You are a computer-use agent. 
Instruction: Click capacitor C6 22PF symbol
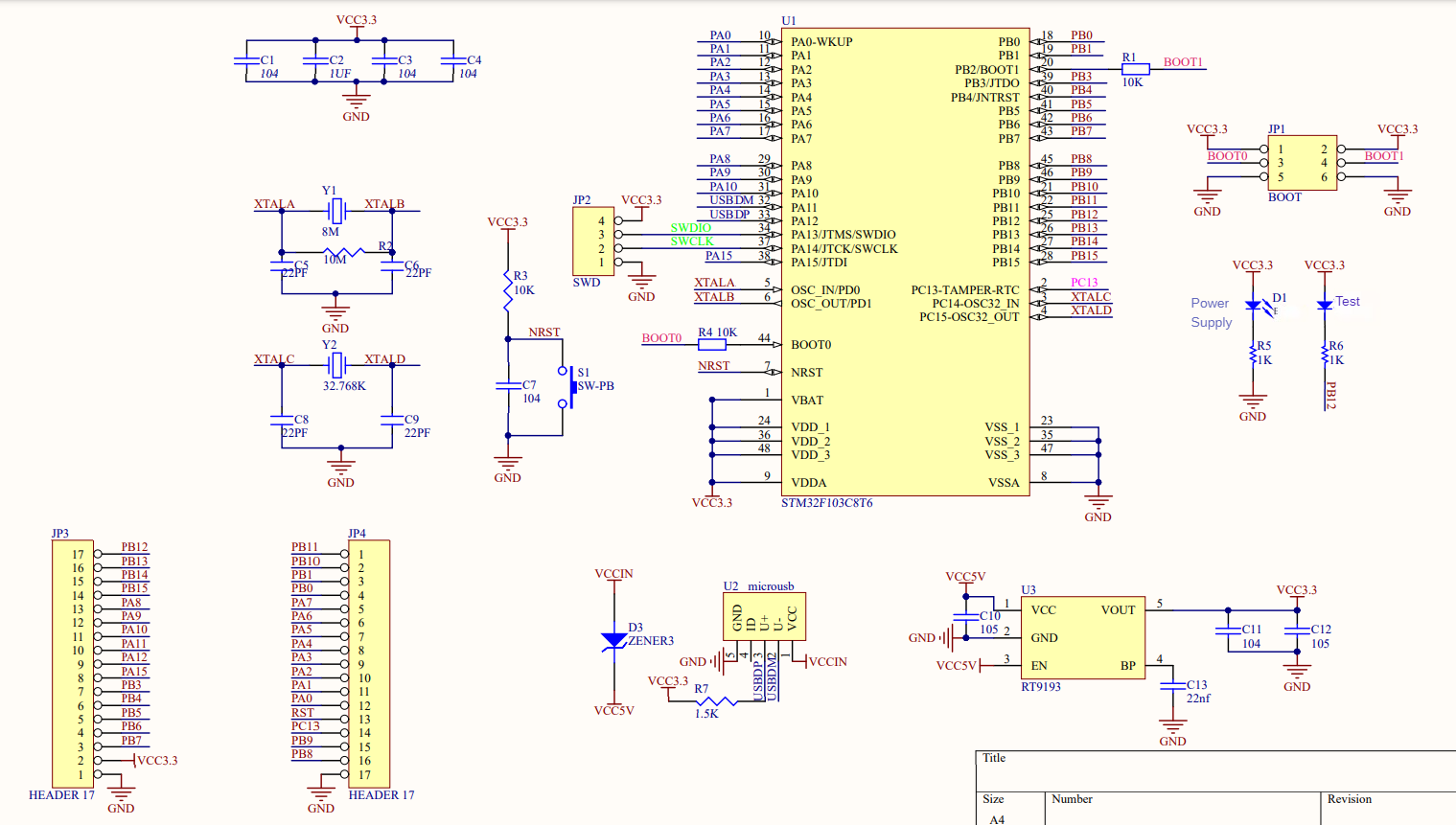392,265
